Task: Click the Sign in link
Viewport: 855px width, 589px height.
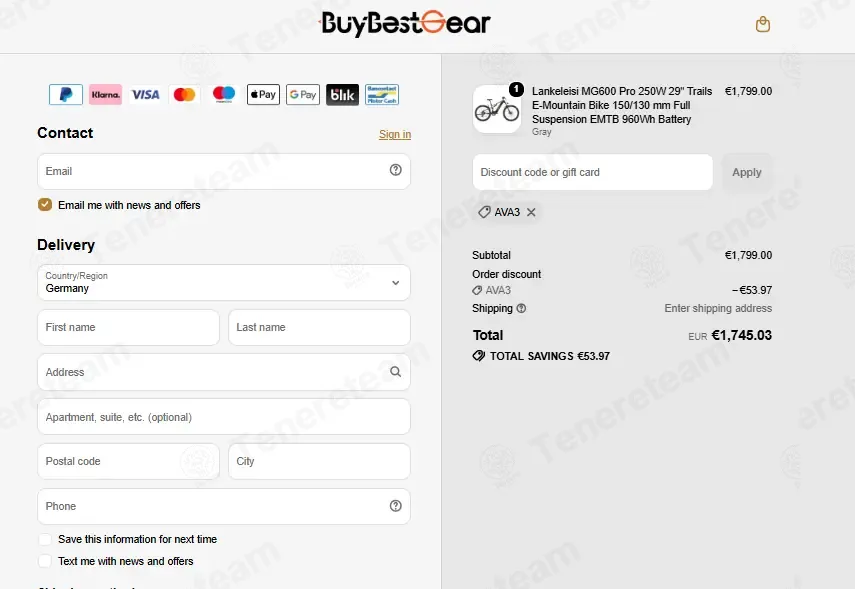Action: click(395, 134)
